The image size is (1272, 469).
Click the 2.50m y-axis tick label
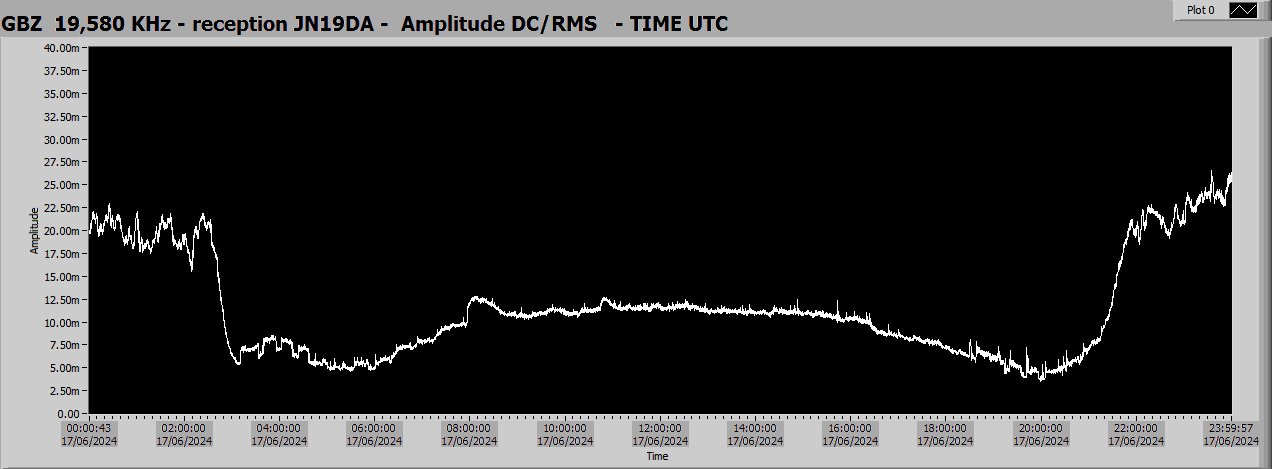(65, 391)
